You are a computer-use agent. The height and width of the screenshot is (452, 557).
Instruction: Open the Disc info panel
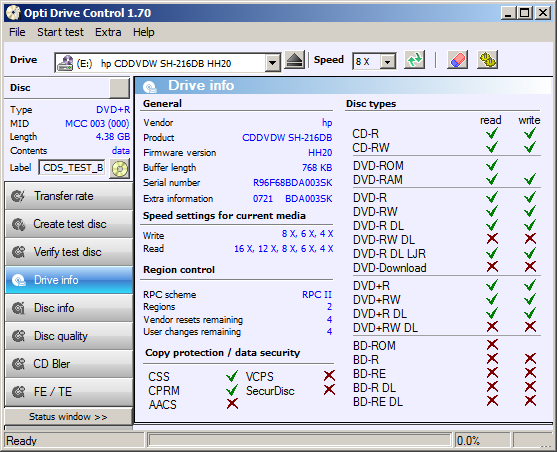[69, 308]
